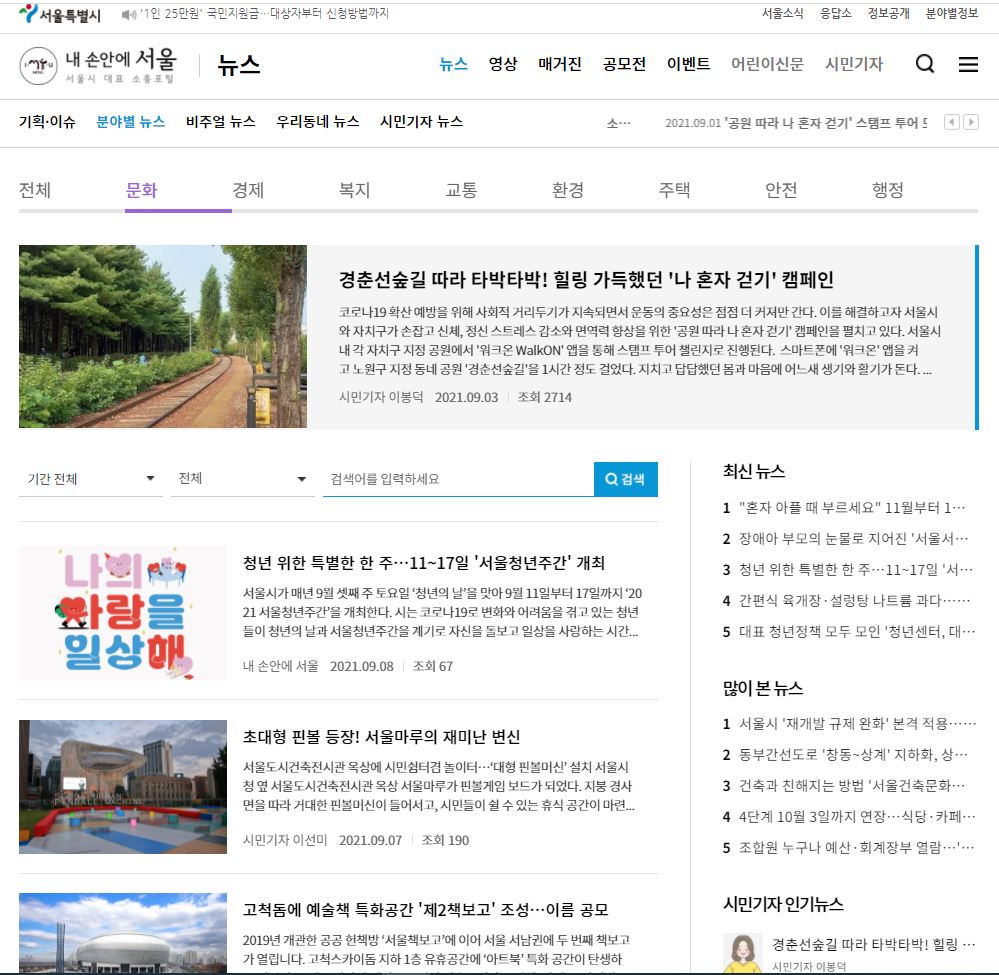Open popular citizen reporter article 경춘선숲길 따라
The image size is (999, 975).
873,944
